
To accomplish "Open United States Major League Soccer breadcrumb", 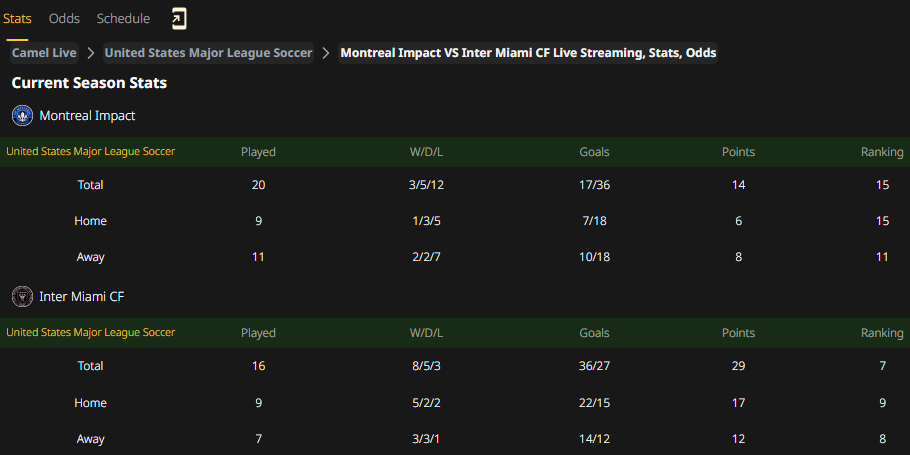I will coord(208,53).
